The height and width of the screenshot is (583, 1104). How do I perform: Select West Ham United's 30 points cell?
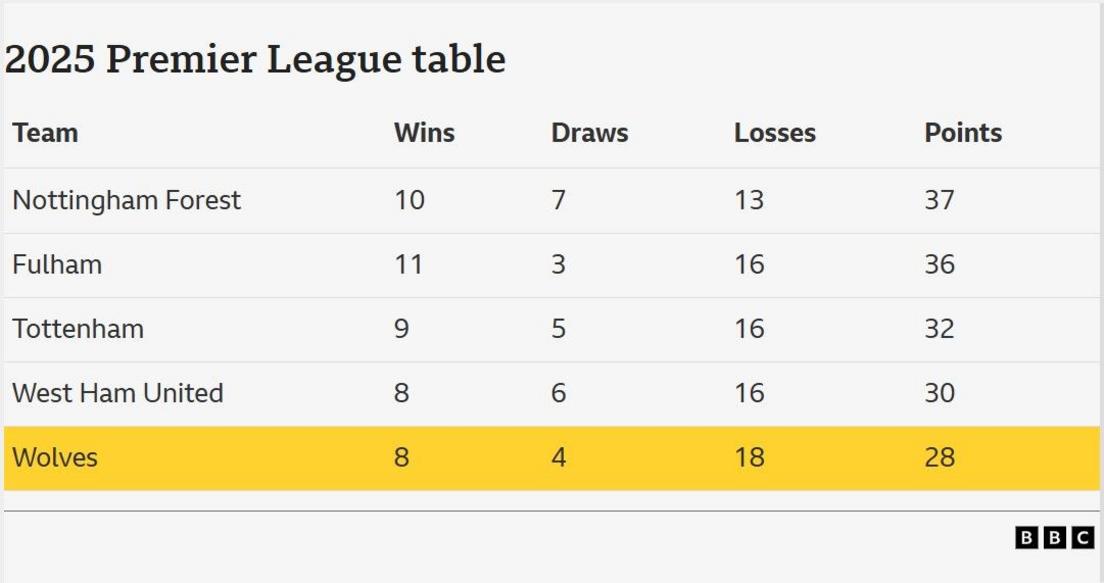pos(939,393)
